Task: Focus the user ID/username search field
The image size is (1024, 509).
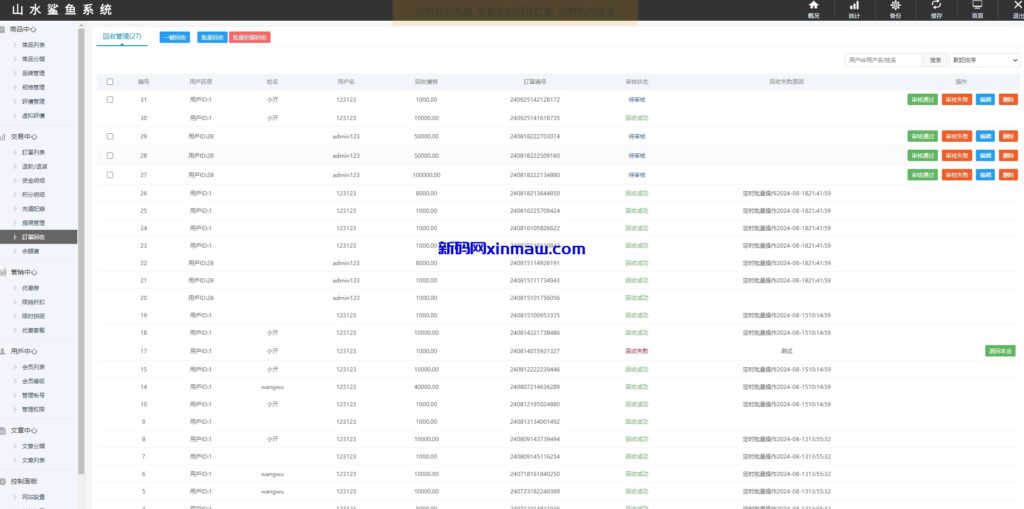Action: 882,60
